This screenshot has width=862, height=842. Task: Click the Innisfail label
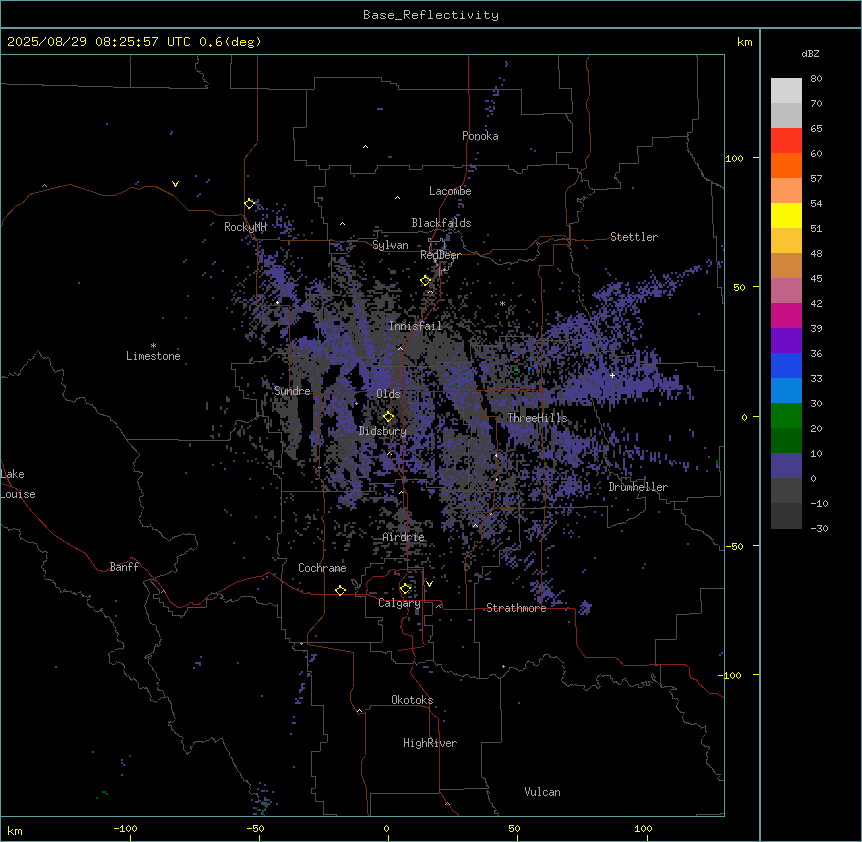(x=415, y=326)
